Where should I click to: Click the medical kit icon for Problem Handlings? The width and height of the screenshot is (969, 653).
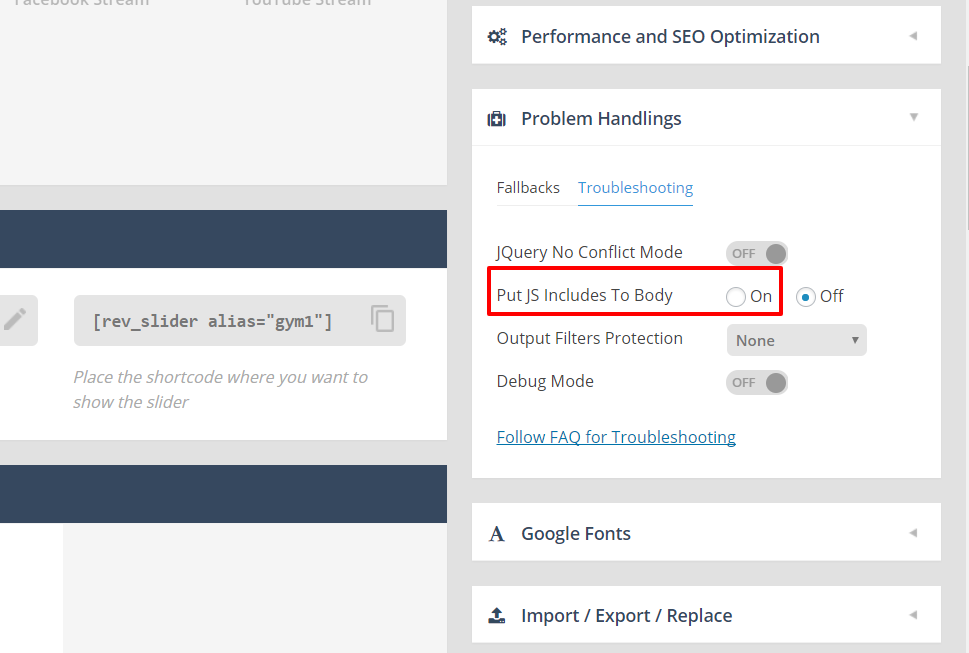point(497,119)
